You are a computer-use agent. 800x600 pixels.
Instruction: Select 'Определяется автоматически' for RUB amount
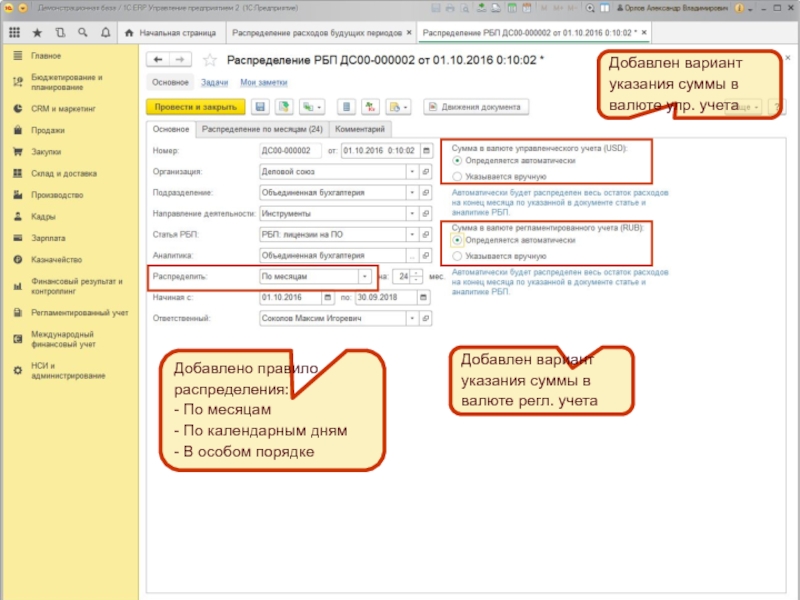pyautogui.click(x=457, y=240)
